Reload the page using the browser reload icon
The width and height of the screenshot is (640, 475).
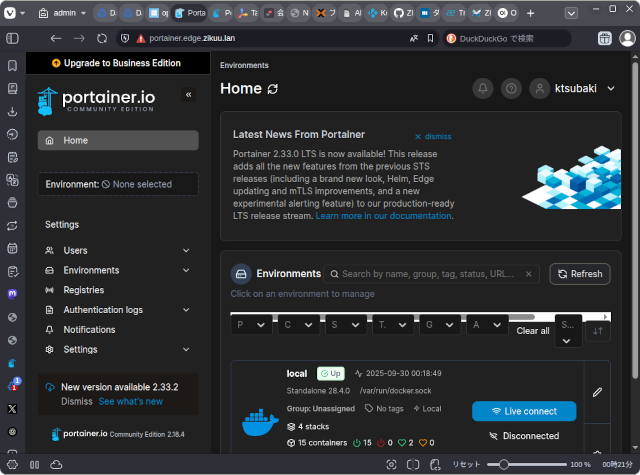click(104, 38)
